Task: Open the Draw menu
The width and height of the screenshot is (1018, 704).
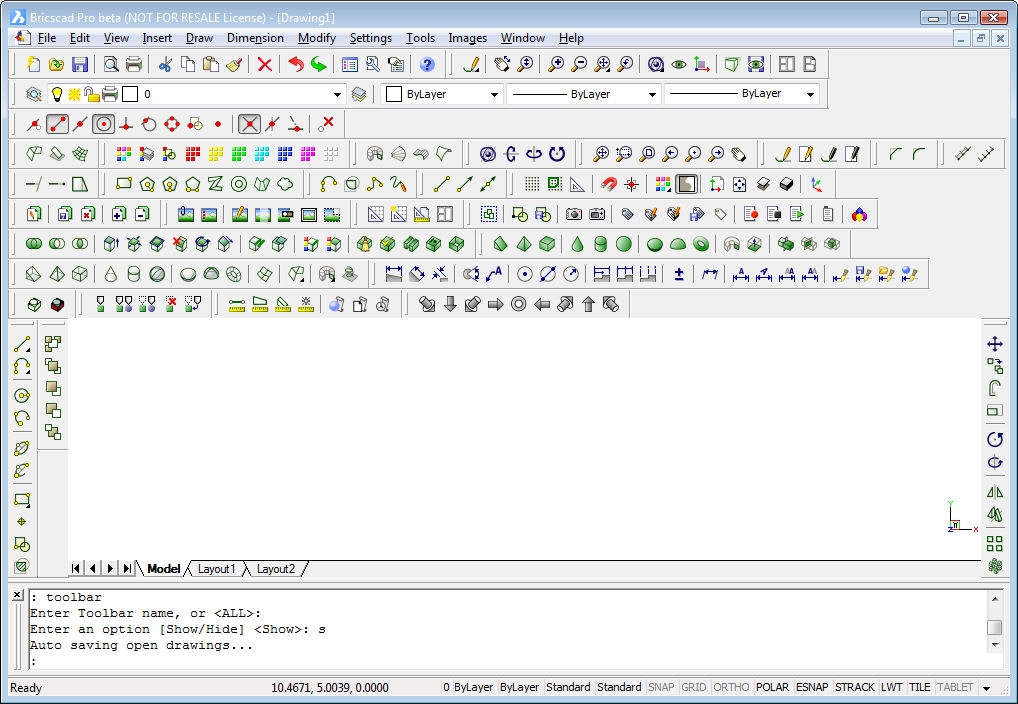Action: pos(199,38)
